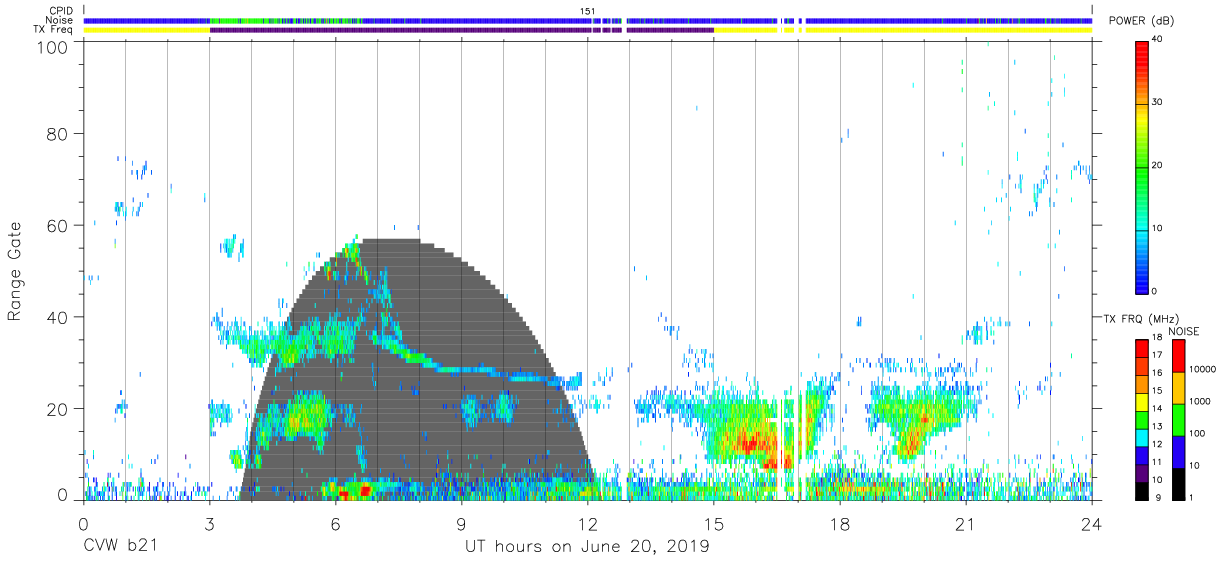
Task: Click the '80' tick on the Range Gate axis
Action: (59, 134)
